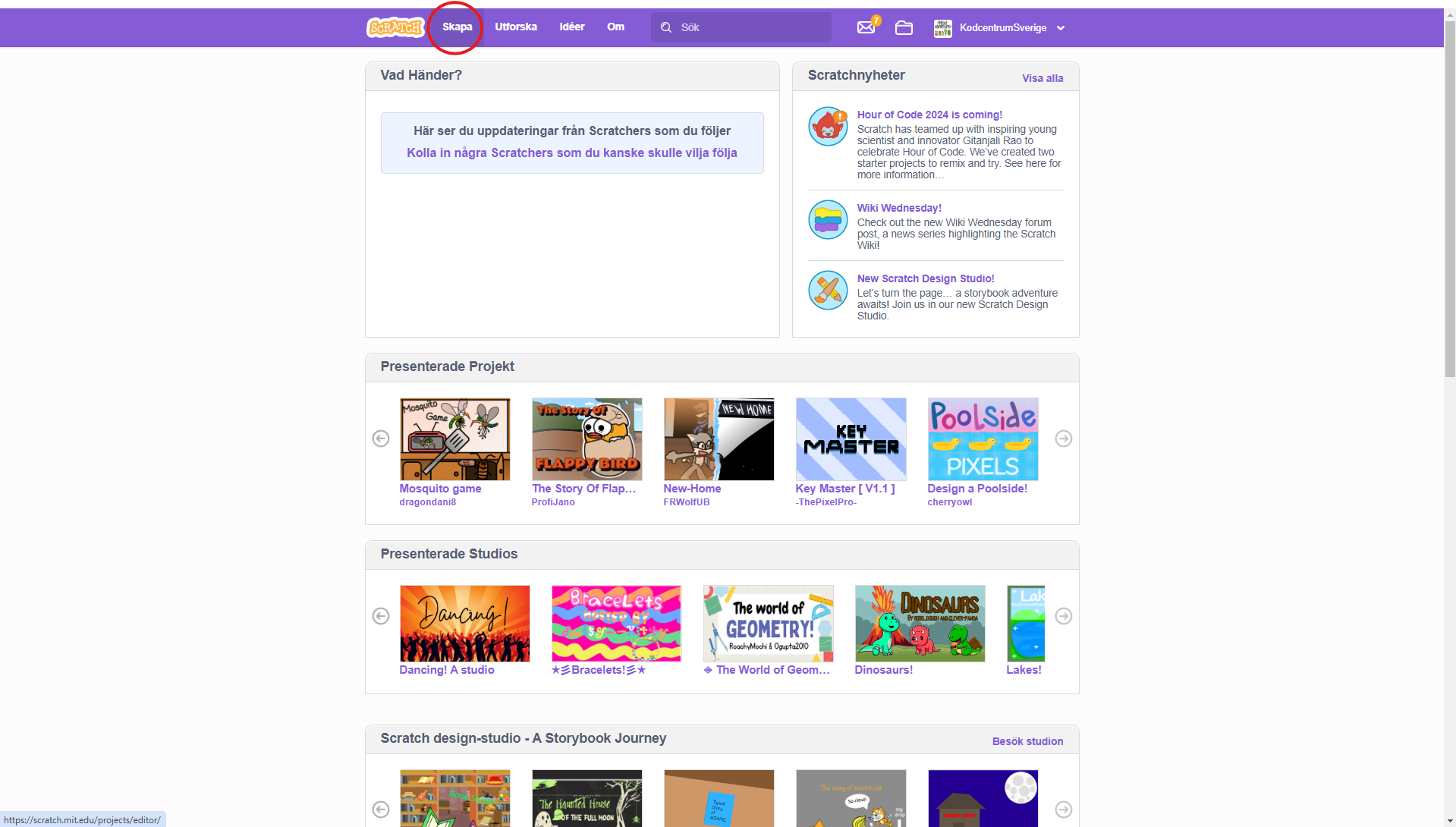Screen dimensions: 1456x827
Task: Open New Scratch Design Studio! link
Action: click(x=926, y=278)
